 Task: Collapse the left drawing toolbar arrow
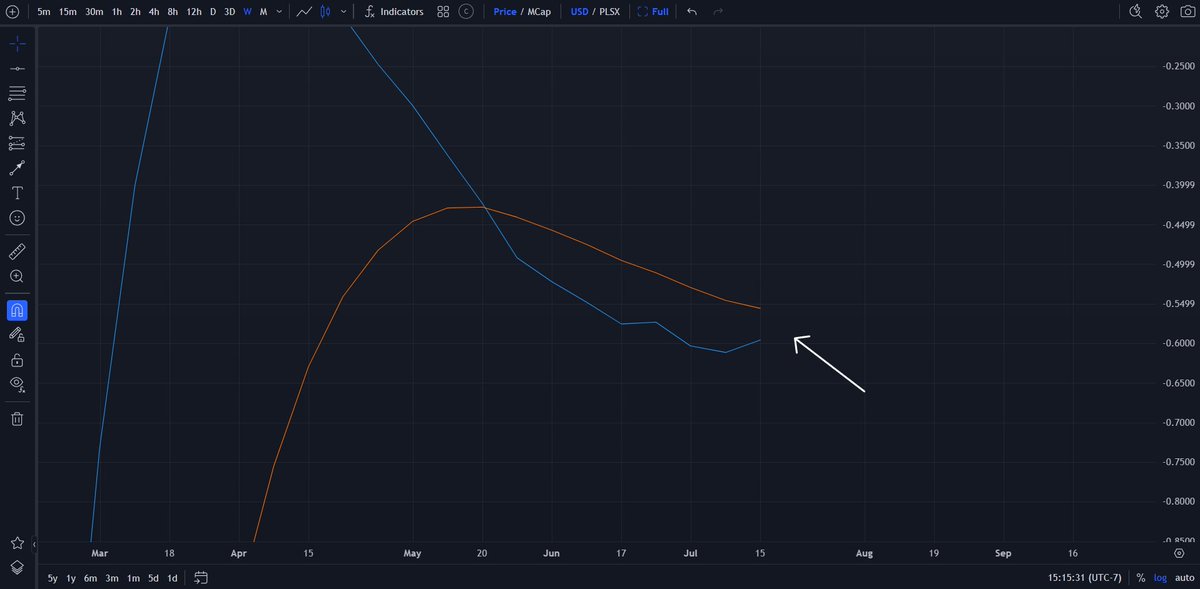click(x=36, y=545)
